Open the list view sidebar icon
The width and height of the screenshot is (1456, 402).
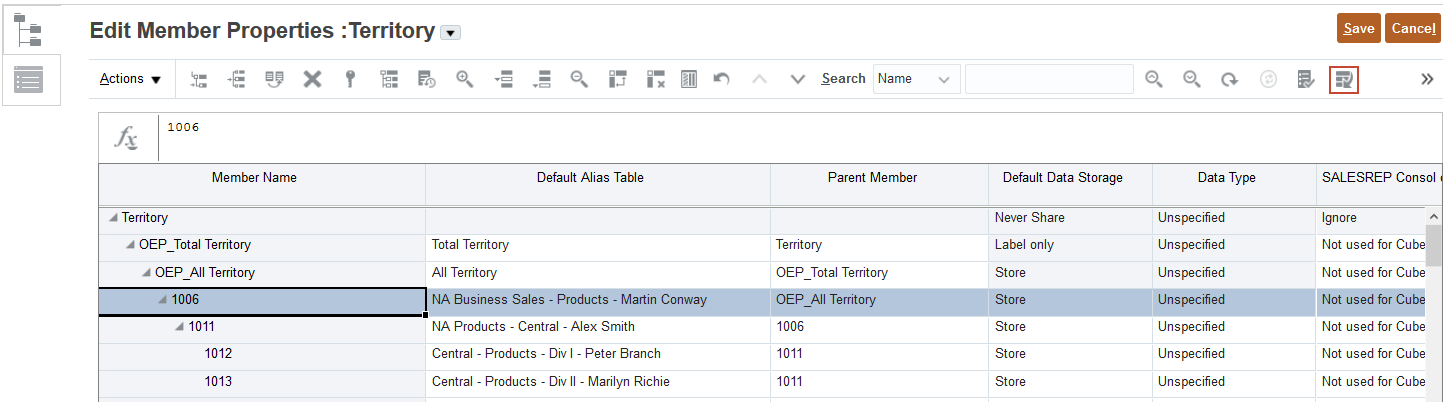click(30, 80)
